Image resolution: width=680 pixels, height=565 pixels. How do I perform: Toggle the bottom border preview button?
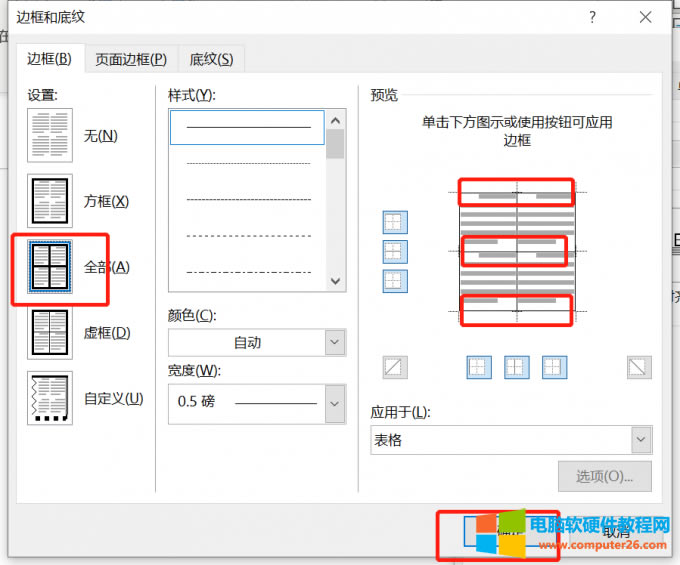pyautogui.click(x=395, y=281)
